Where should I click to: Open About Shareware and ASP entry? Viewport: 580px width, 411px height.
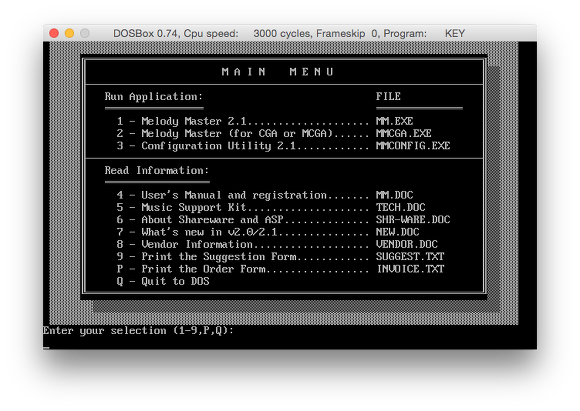283,220
